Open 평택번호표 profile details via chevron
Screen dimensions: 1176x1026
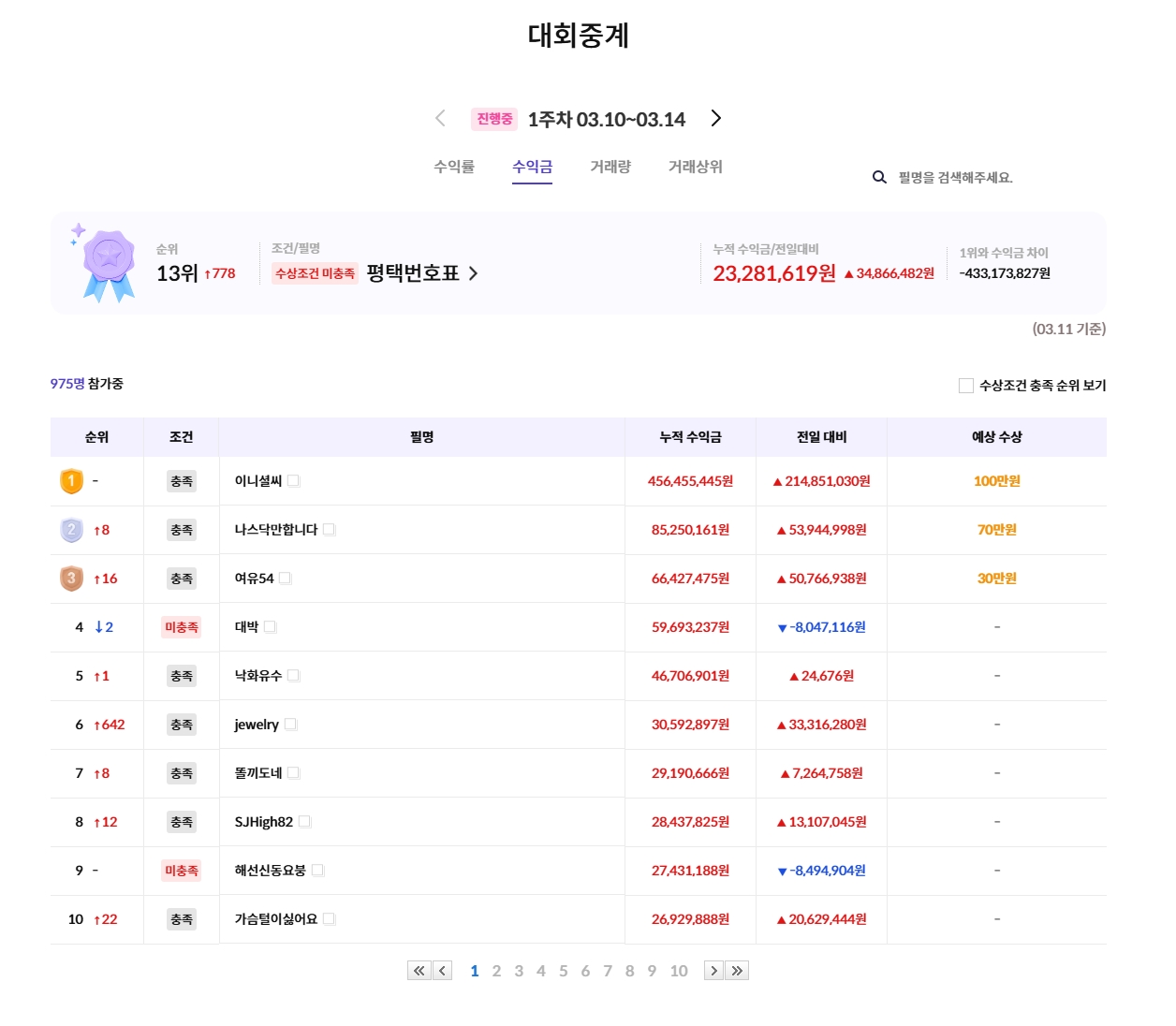[x=473, y=273]
